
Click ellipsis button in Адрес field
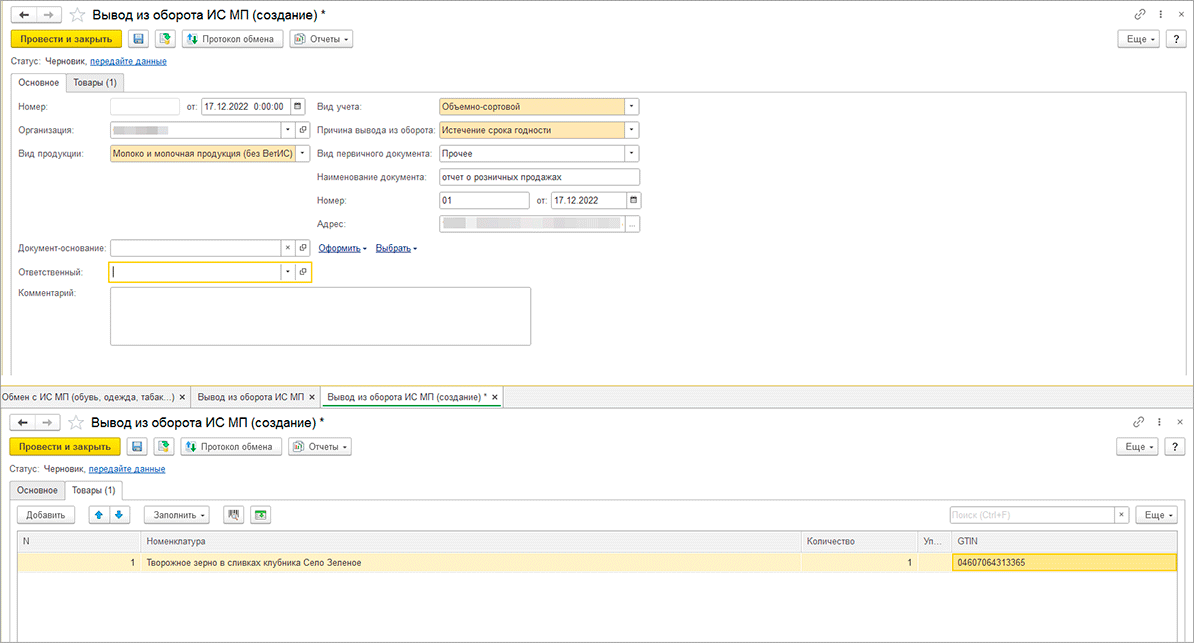[x=632, y=224]
